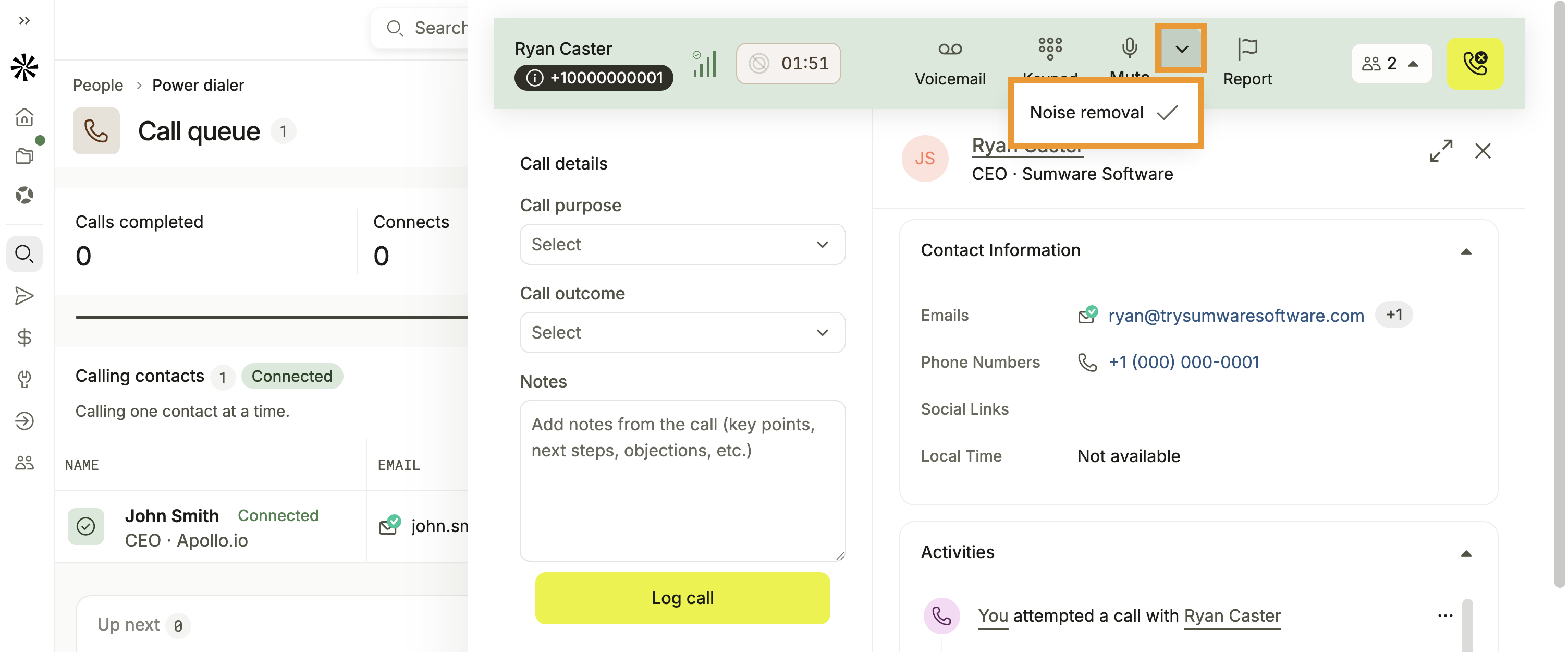Open the plug integrations sidebar icon
The width and height of the screenshot is (1568, 652).
24,379
